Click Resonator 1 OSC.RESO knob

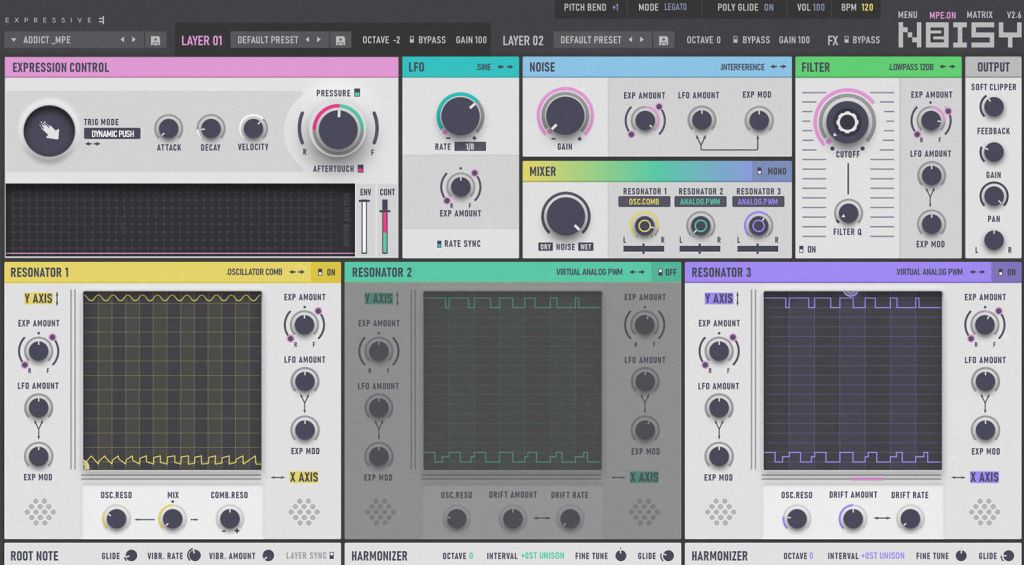[116, 519]
